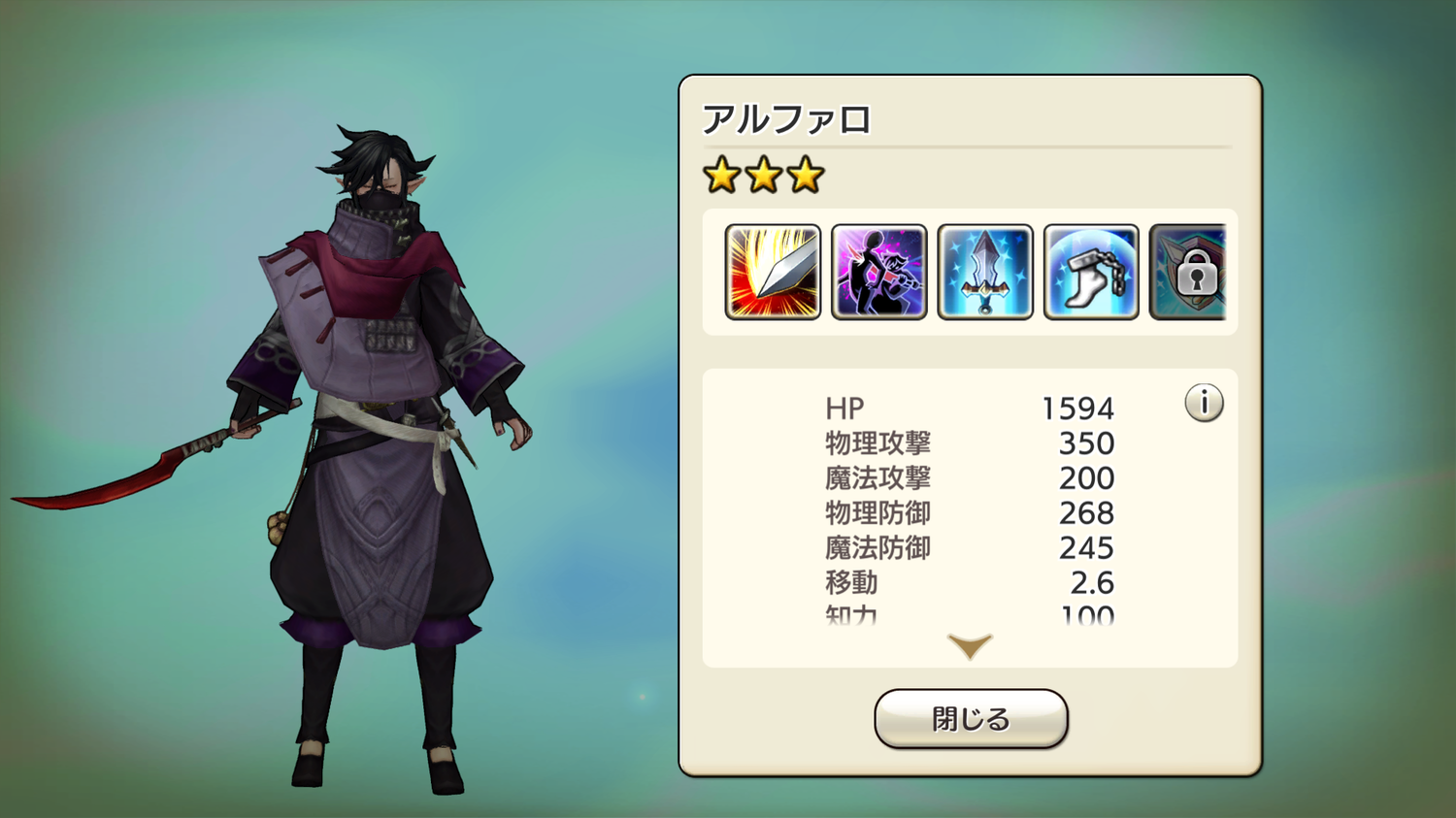Expand stats list with the down chevron
Image resolution: width=1456 pixels, height=818 pixels.
pyautogui.click(x=970, y=646)
